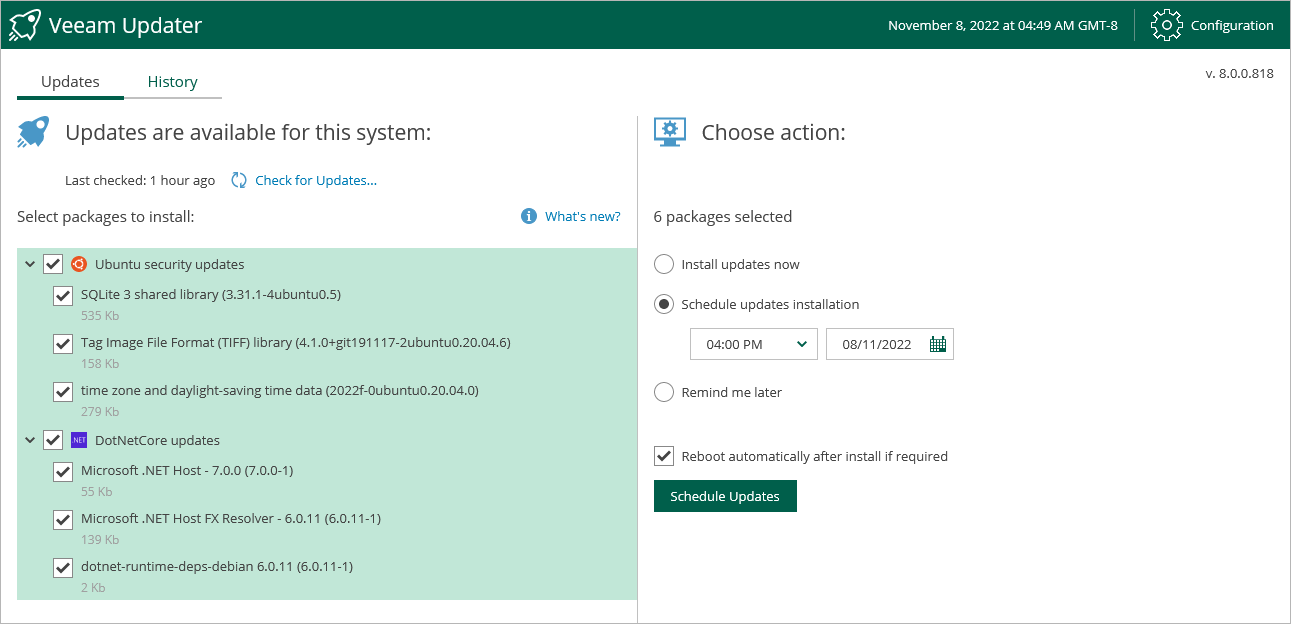This screenshot has height=624, width=1291.
Task: Click the What's new info icon
Action: pos(529,216)
